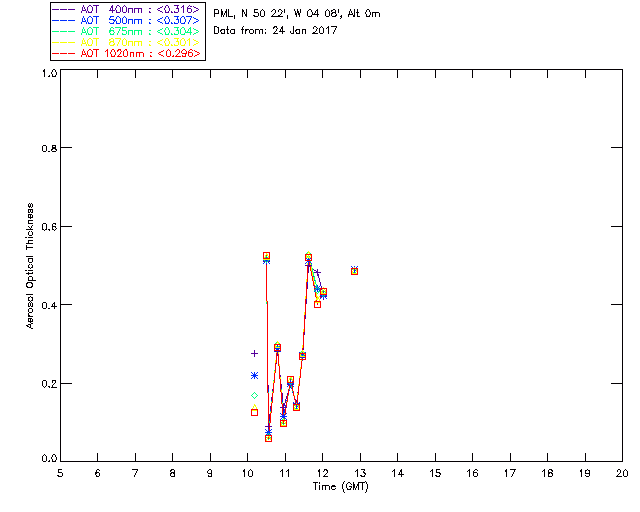
Task: Click the text 'Data from: 24 Jan 2017'
Action: 275,30
